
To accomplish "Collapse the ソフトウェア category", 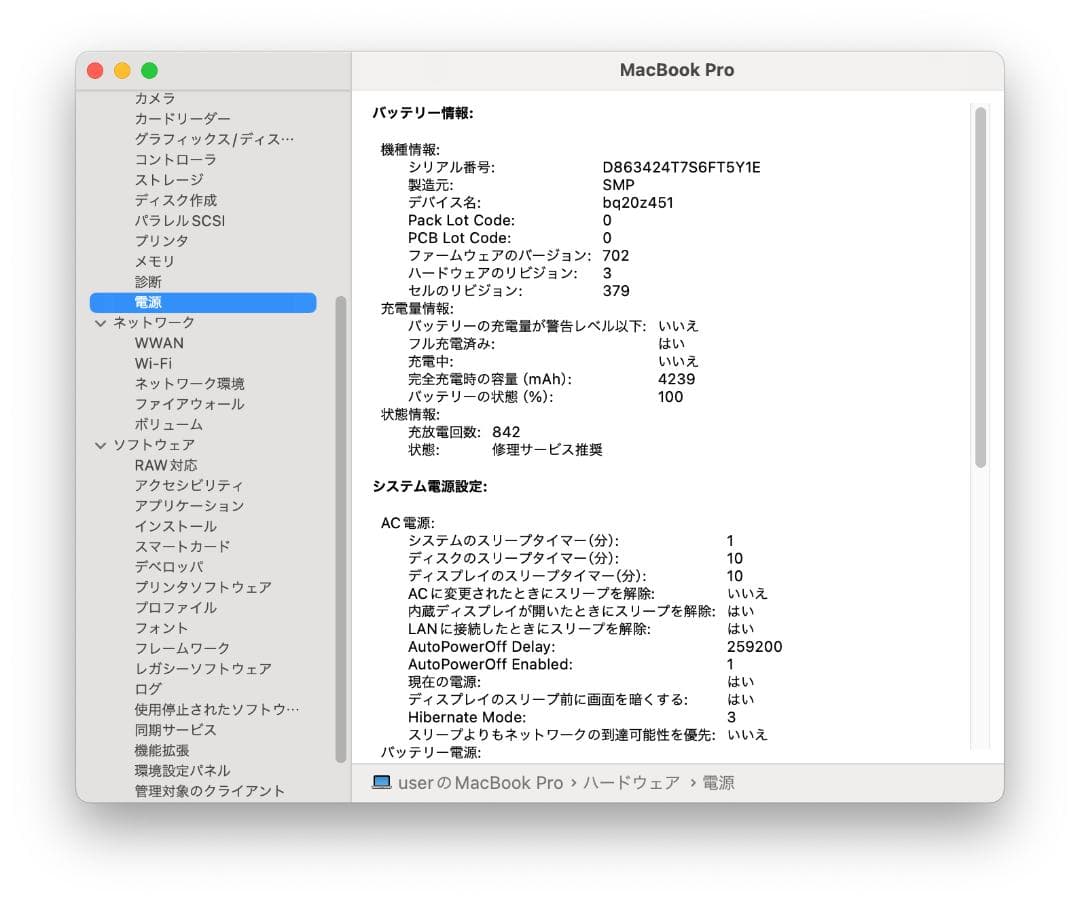I will pos(101,444).
